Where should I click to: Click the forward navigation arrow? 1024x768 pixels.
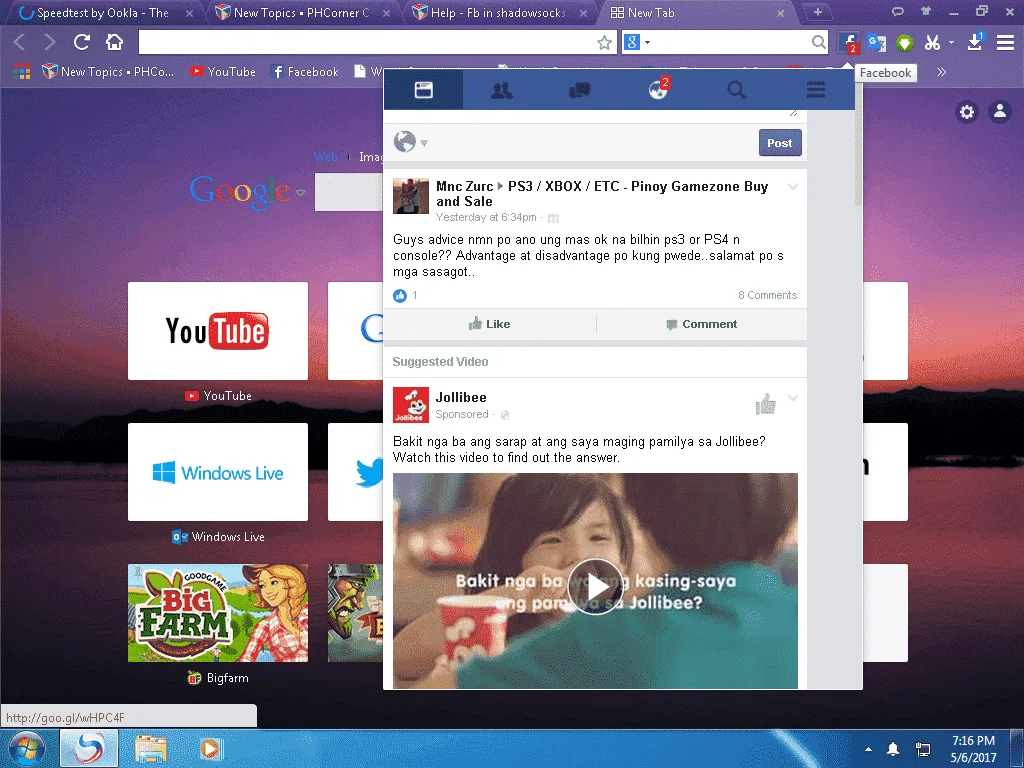click(50, 42)
